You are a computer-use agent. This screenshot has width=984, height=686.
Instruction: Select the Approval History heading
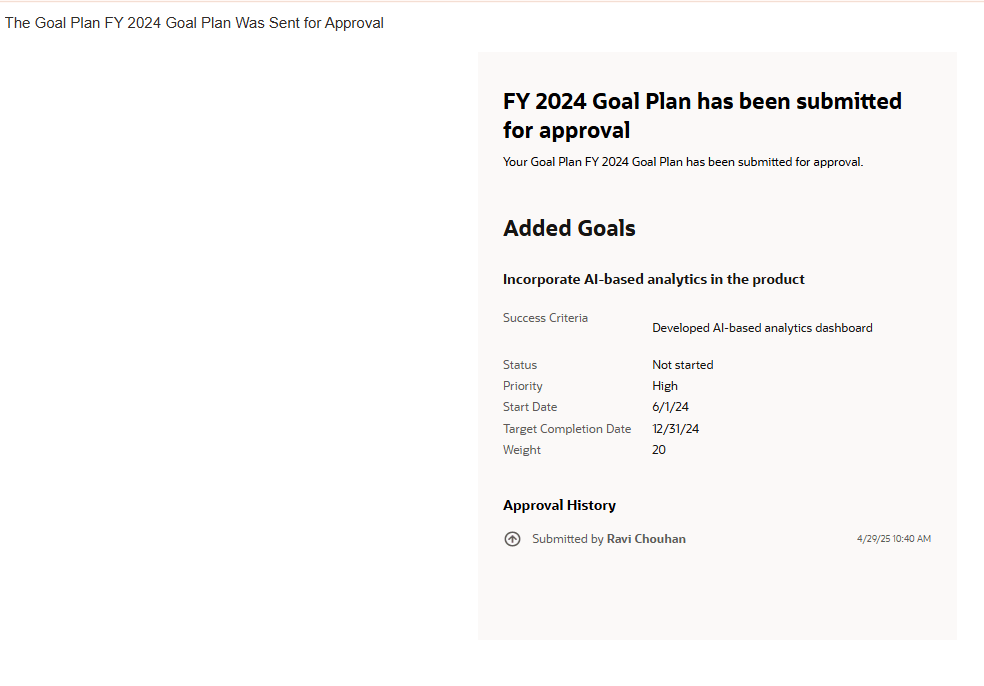pos(559,505)
